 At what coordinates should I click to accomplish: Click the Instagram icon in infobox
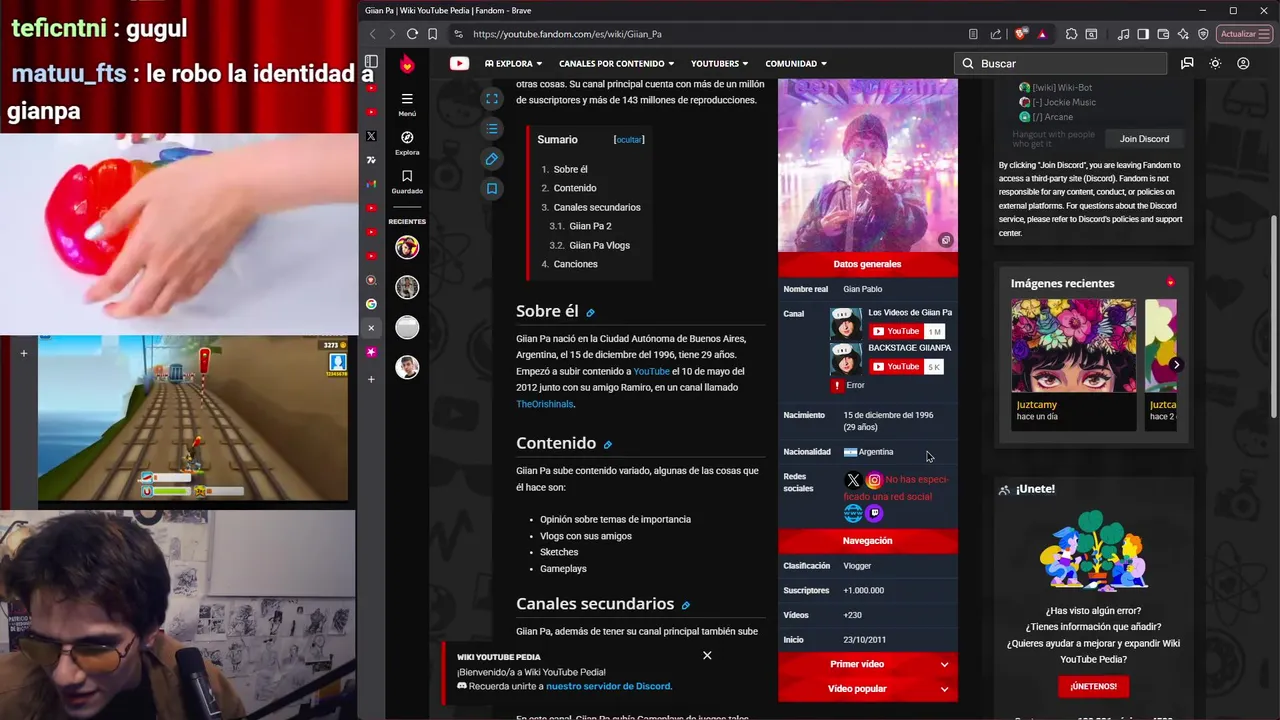coord(874,481)
